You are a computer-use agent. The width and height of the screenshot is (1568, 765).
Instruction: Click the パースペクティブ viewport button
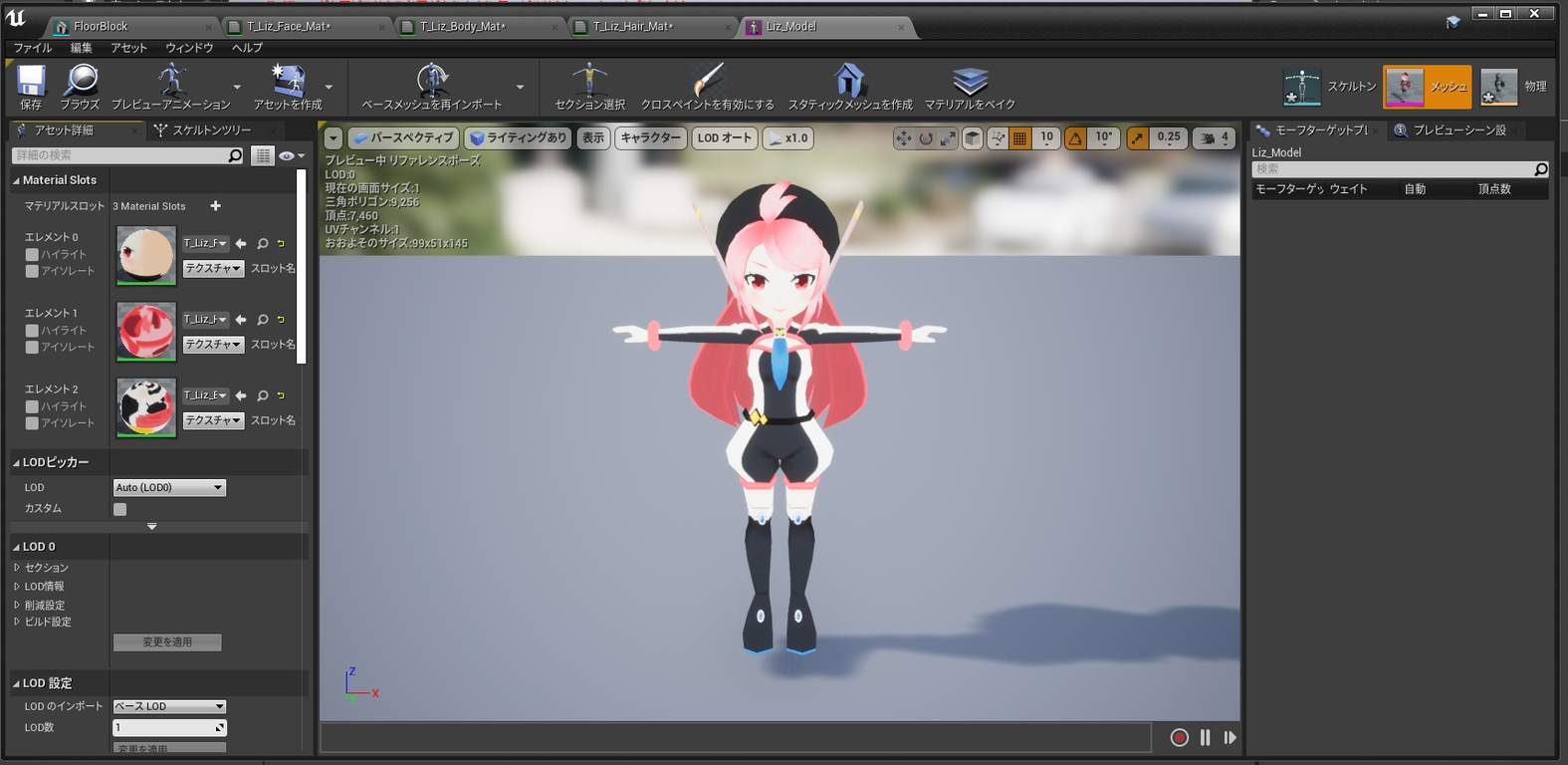403,138
